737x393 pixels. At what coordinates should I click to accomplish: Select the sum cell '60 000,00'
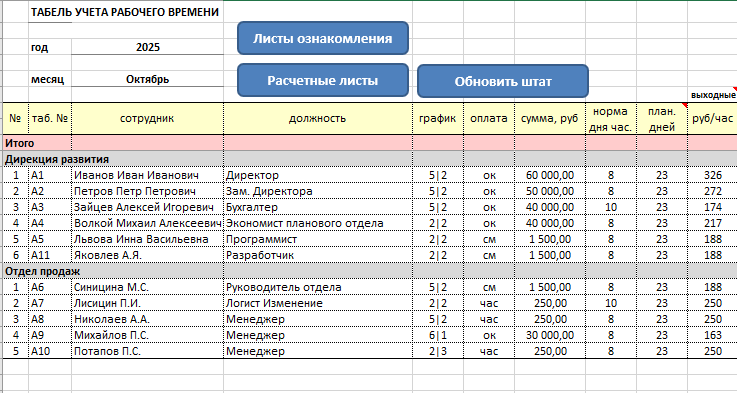pyautogui.click(x=549, y=175)
